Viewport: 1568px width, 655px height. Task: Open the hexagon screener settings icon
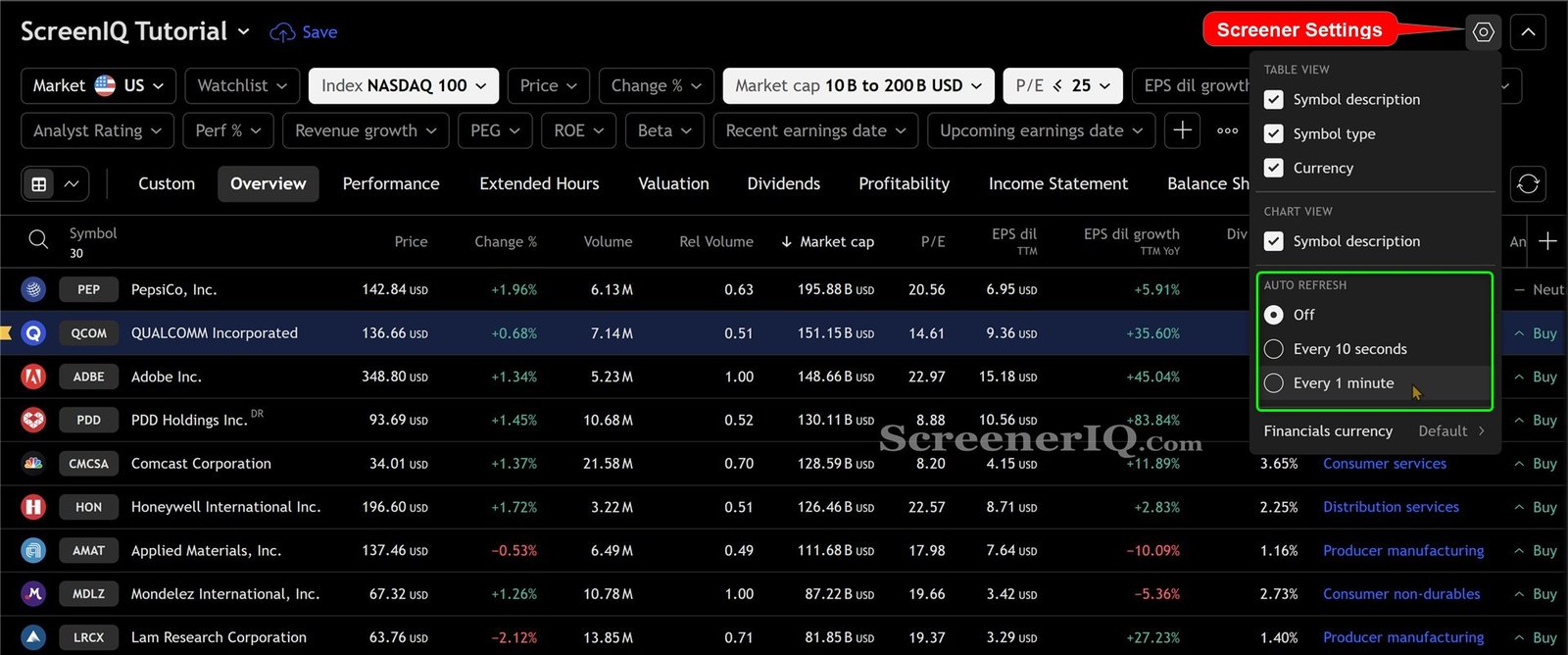click(1483, 32)
